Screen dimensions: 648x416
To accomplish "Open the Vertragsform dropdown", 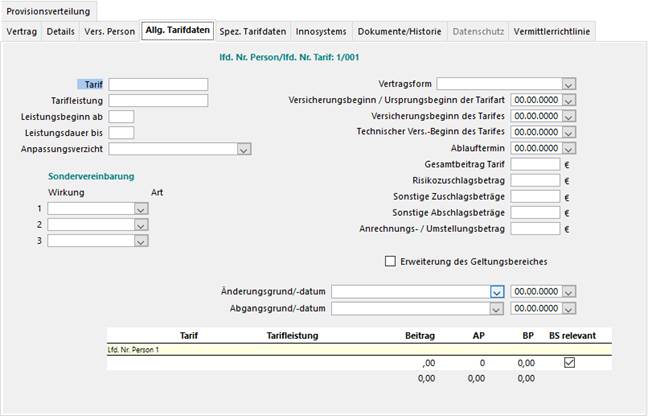I will (x=568, y=85).
